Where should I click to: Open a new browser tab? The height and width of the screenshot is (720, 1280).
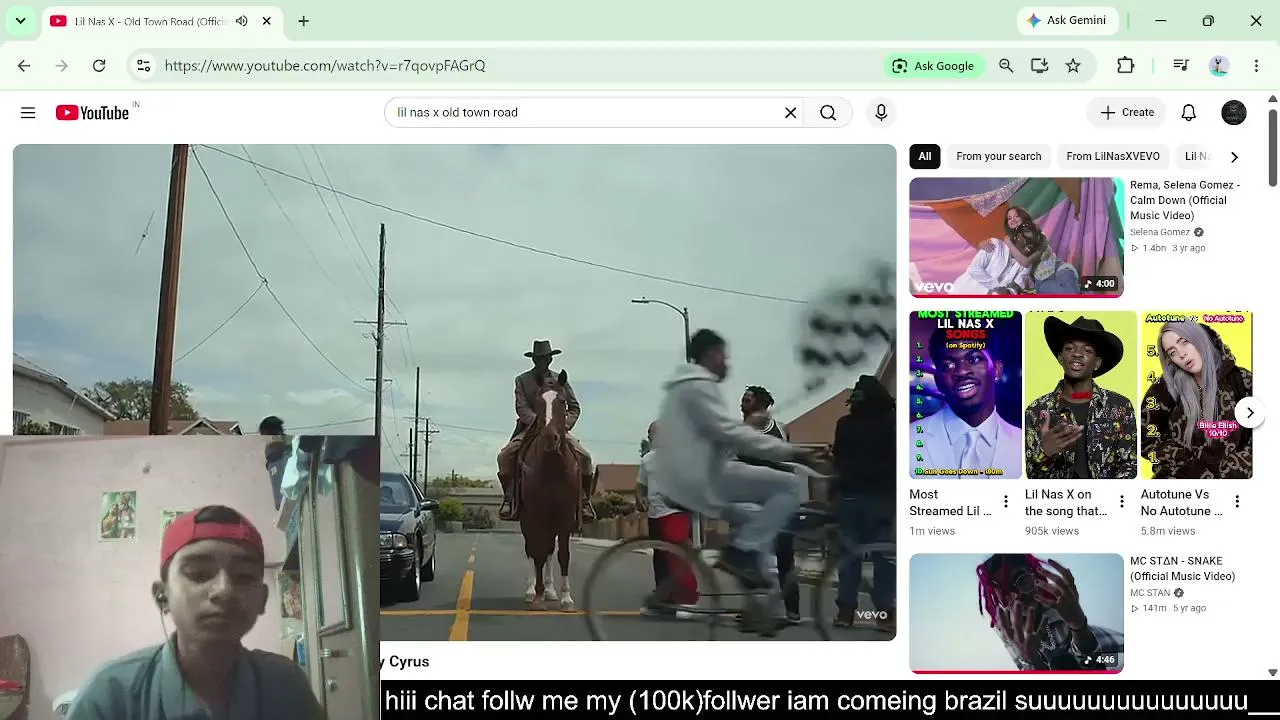(304, 21)
